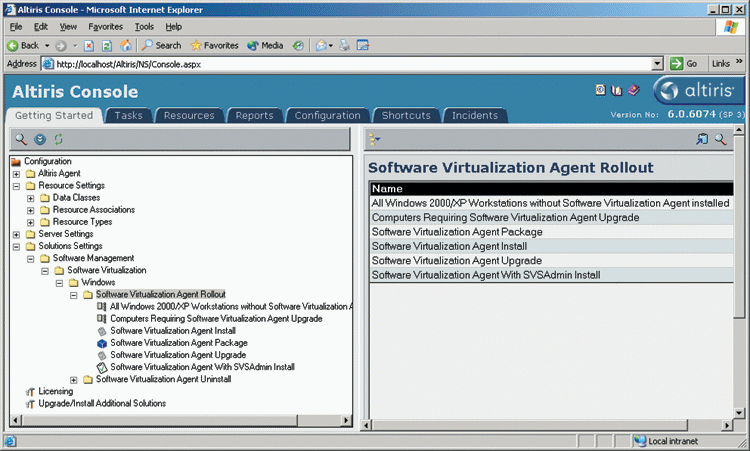Click the Edit page icon in toolbar
This screenshot has width=750, height=451.
(x=363, y=45)
